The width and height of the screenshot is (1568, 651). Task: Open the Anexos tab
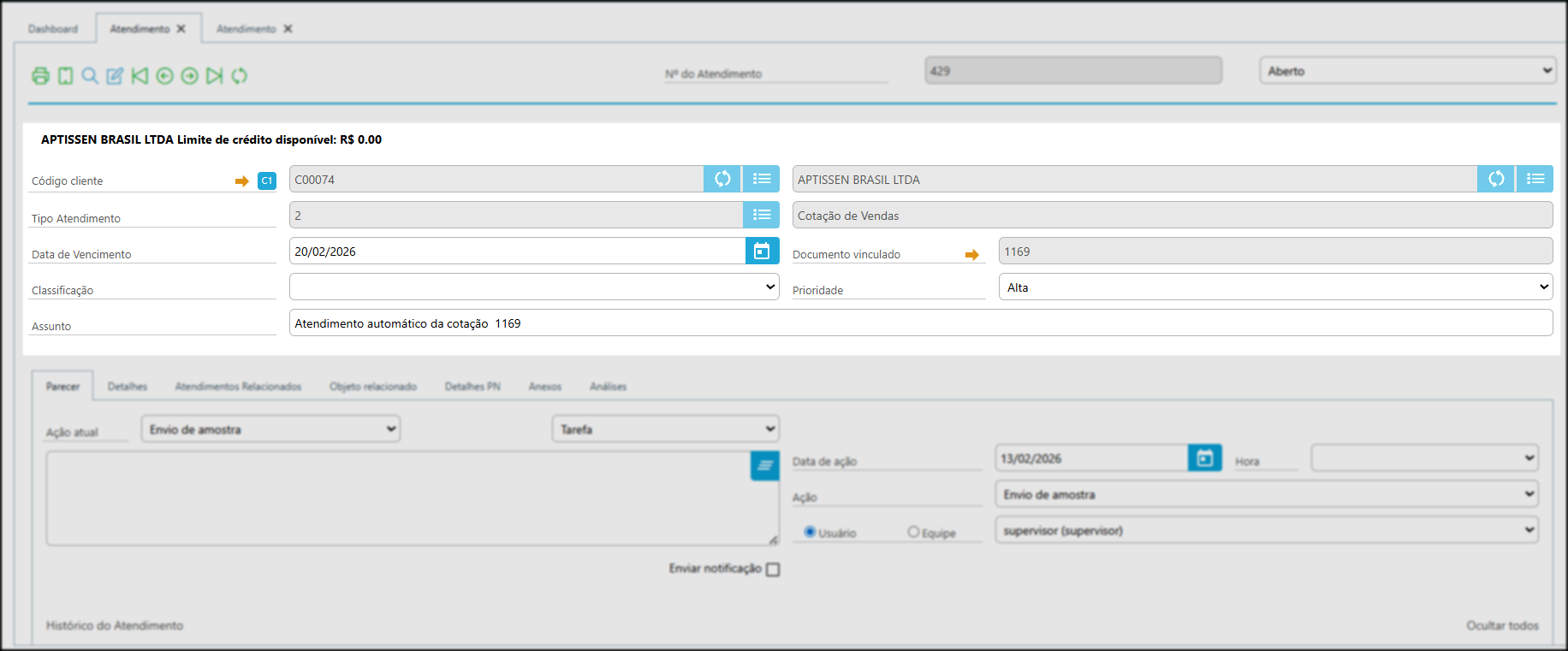click(x=545, y=387)
